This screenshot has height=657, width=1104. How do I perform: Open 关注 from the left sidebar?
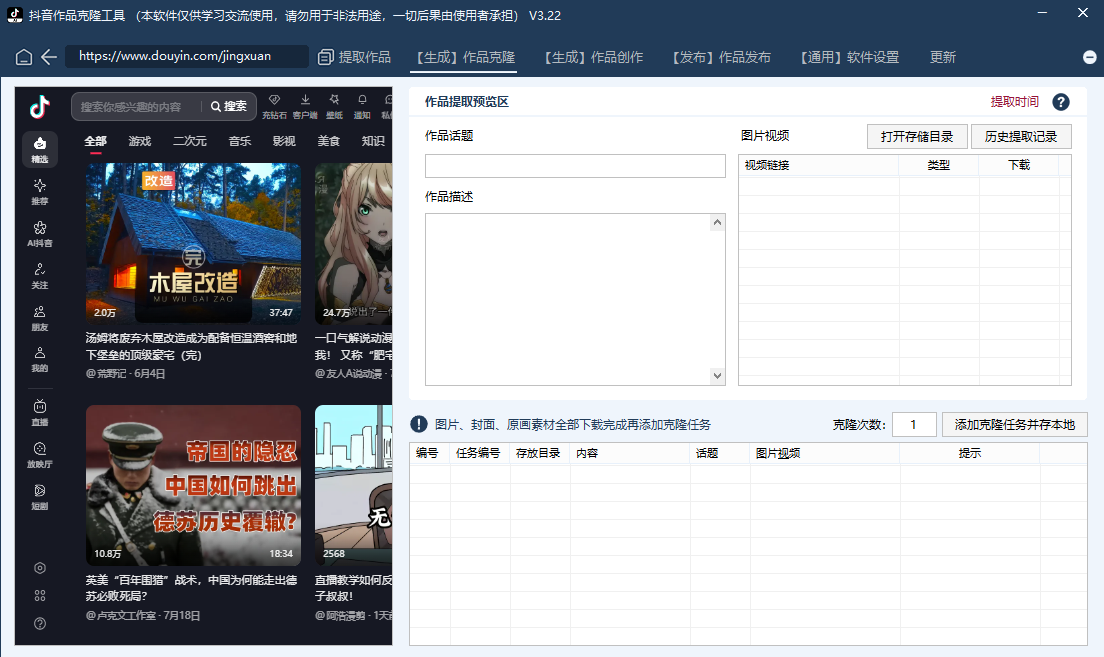tap(40, 274)
